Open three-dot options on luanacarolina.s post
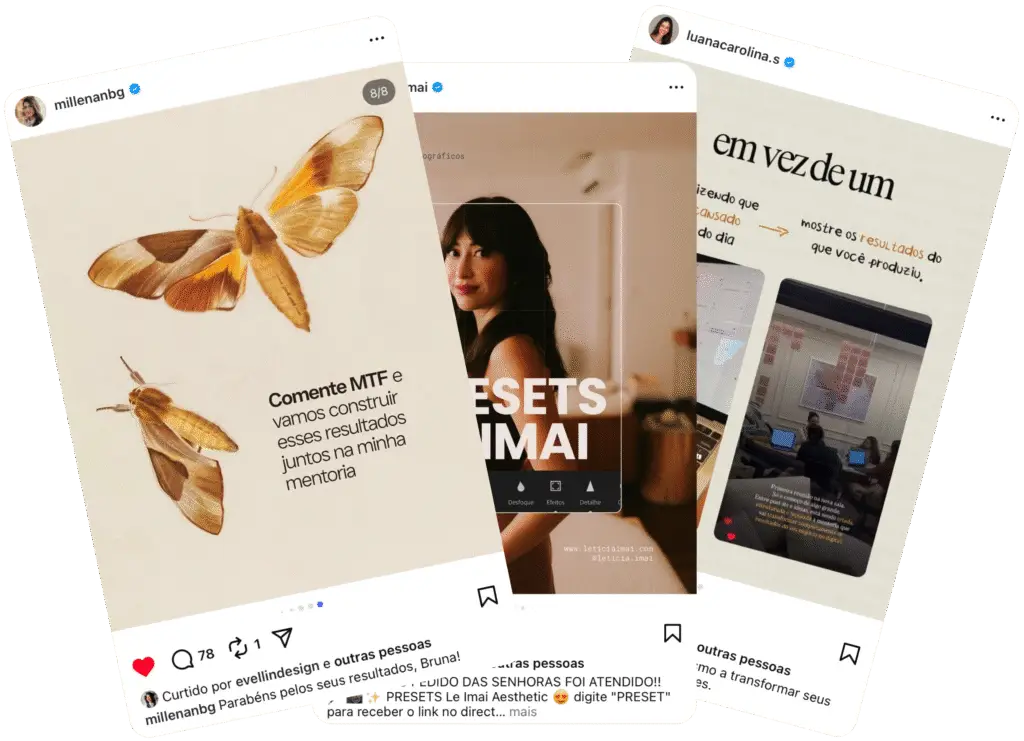The image size is (1024, 741). pos(997,118)
